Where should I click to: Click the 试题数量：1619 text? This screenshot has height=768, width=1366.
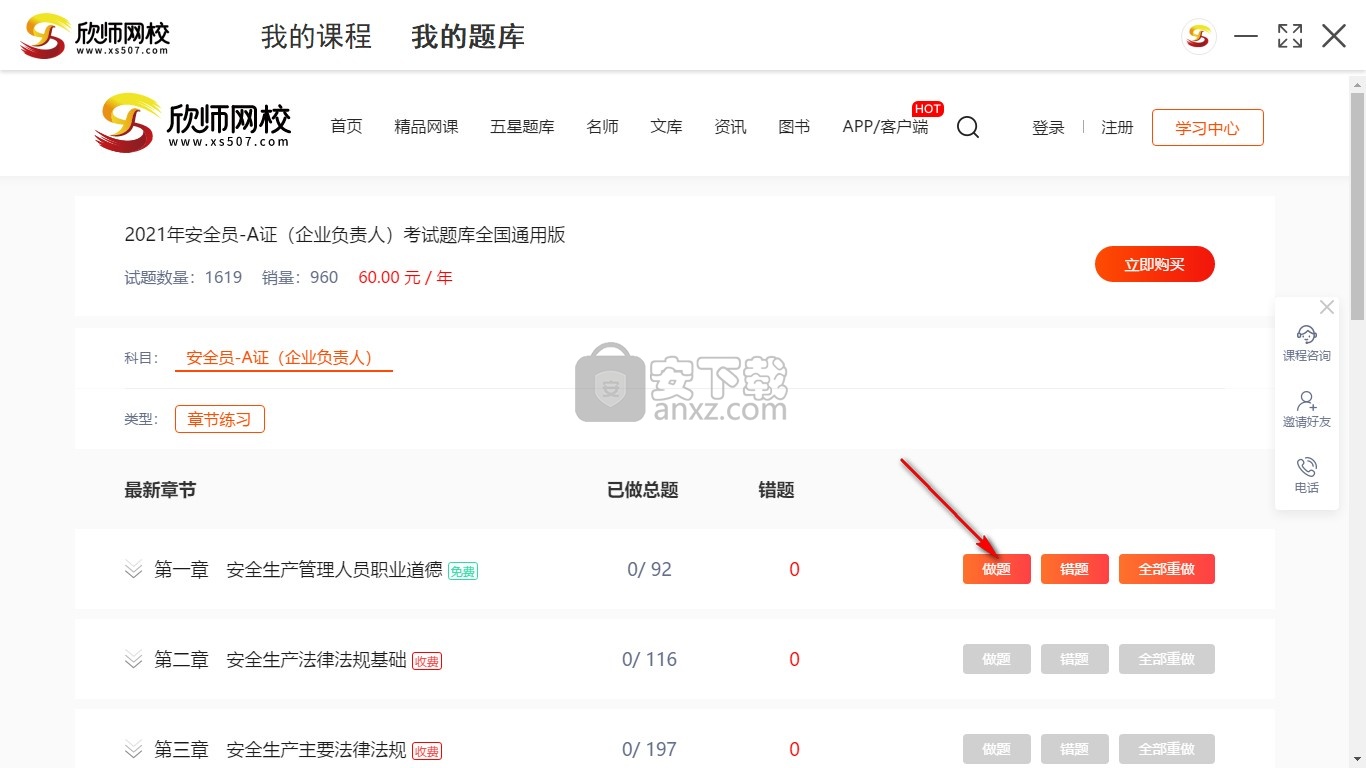coord(183,277)
